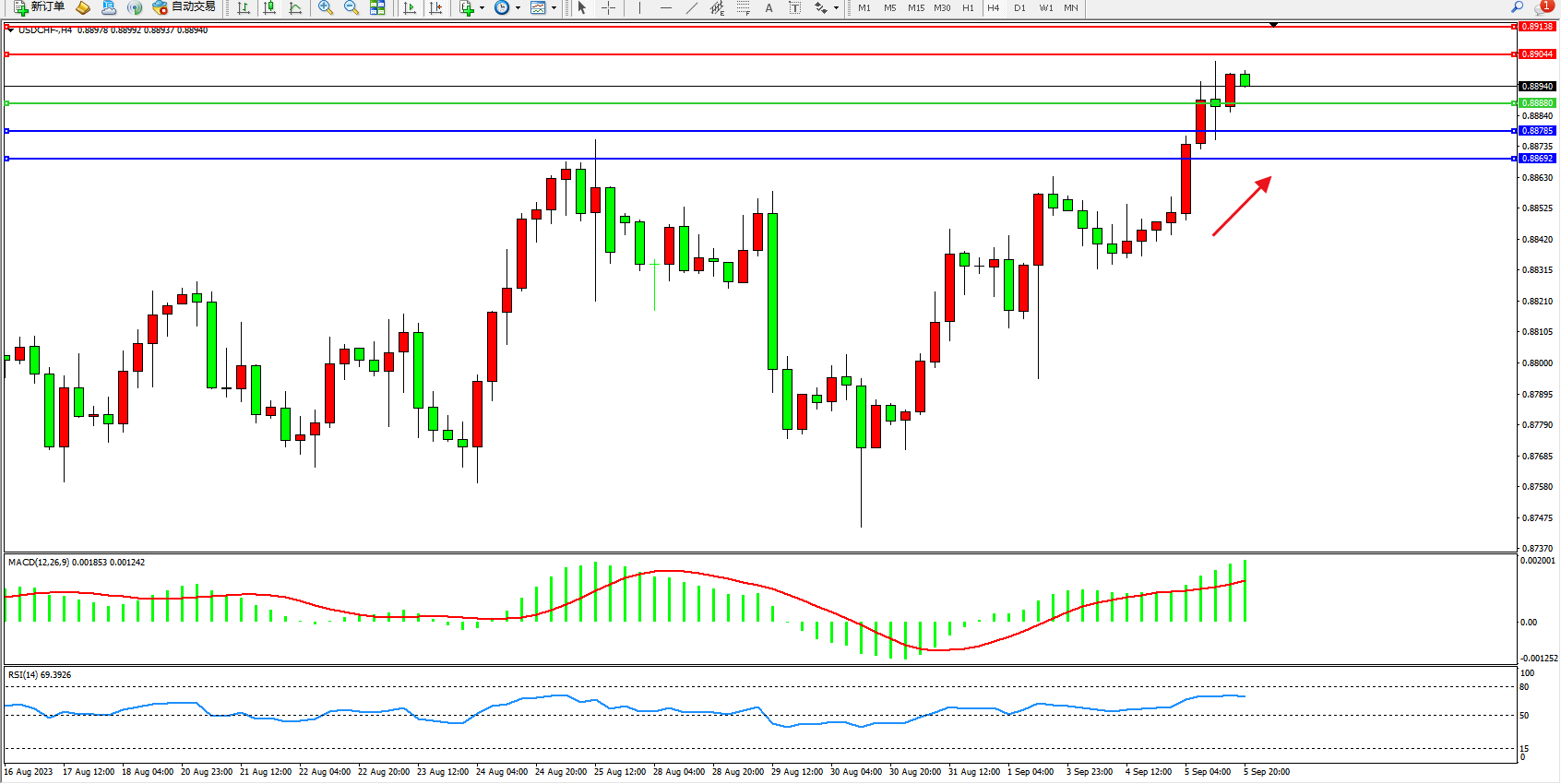This screenshot has height=784, width=1561.
Task: Toggle chart auto-scroll to latest bar
Action: click(411, 8)
